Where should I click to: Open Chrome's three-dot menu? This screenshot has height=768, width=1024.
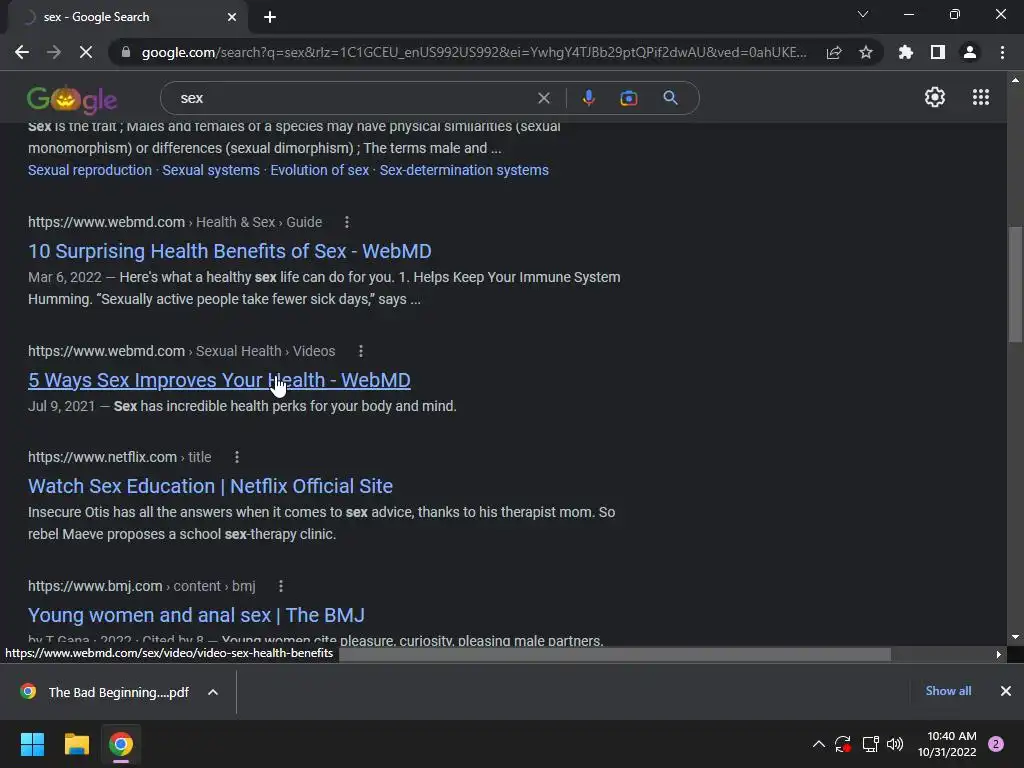click(x=1002, y=52)
